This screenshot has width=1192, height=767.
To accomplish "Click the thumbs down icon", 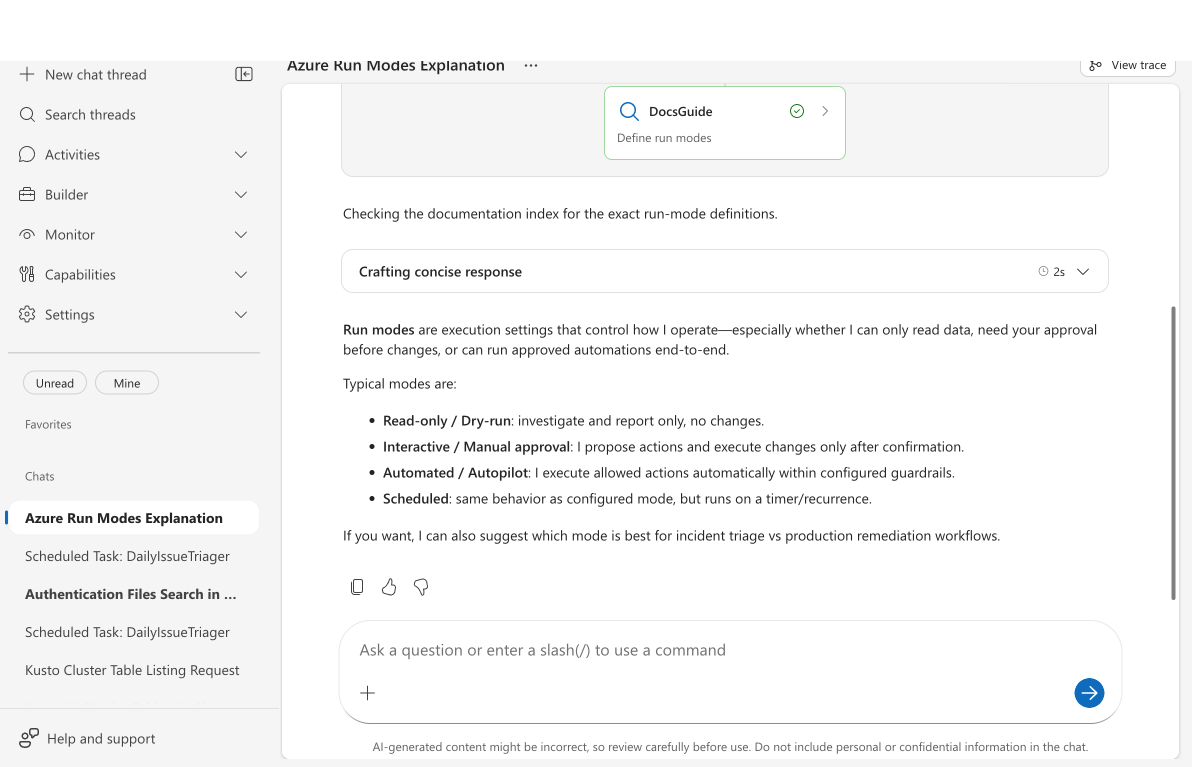I will 421,587.
